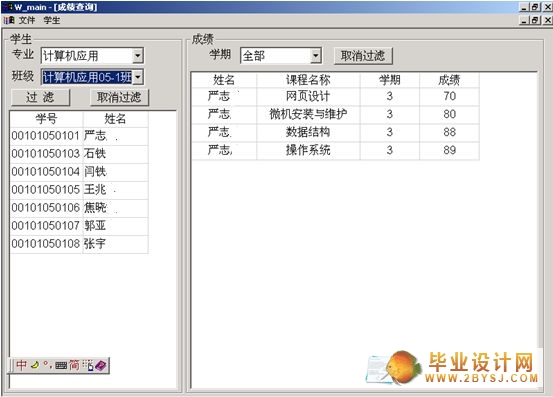Click 取消过滤 button in 成绩 panel
This screenshot has height=397, width=553.
(363, 56)
